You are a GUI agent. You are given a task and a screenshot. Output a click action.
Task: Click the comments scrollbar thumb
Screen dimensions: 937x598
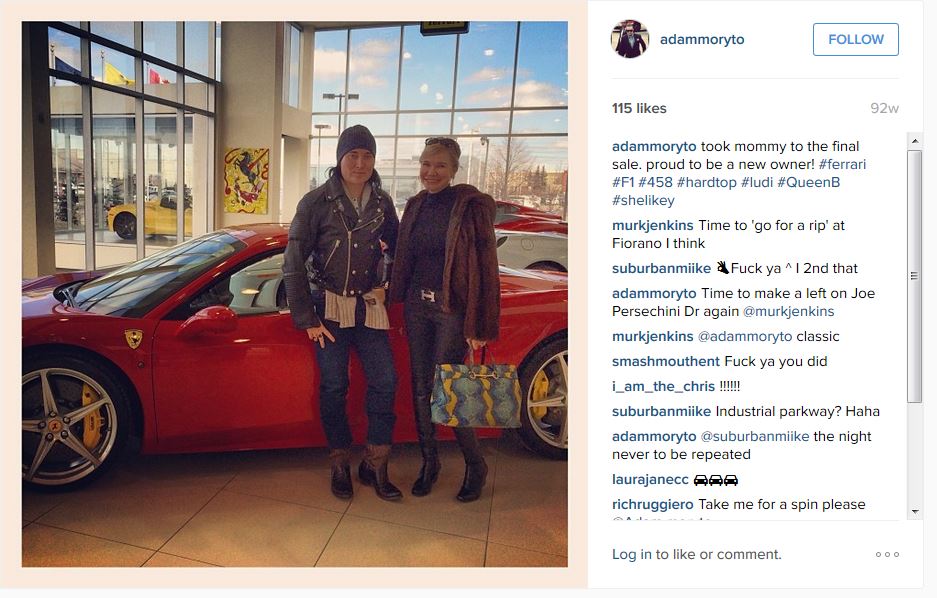tap(914, 276)
